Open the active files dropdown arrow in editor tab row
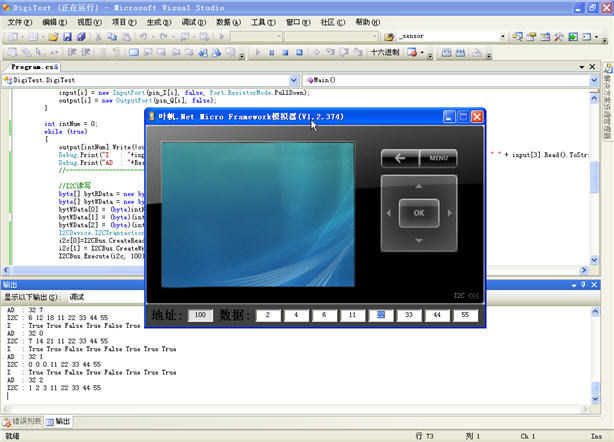Viewport: 614px width, 442px height. click(582, 67)
